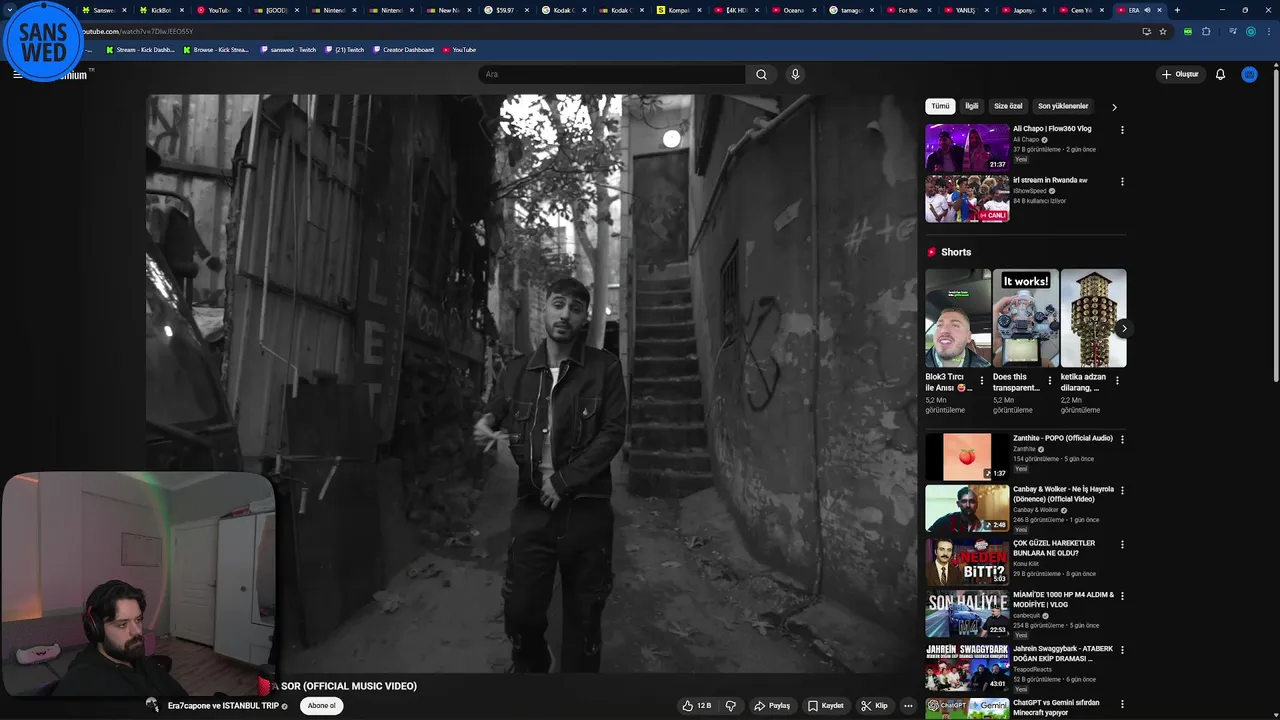This screenshot has height=720, width=1280.
Task: Open options for Ali Chapo Flow360 Vlog
Action: pos(1122,130)
